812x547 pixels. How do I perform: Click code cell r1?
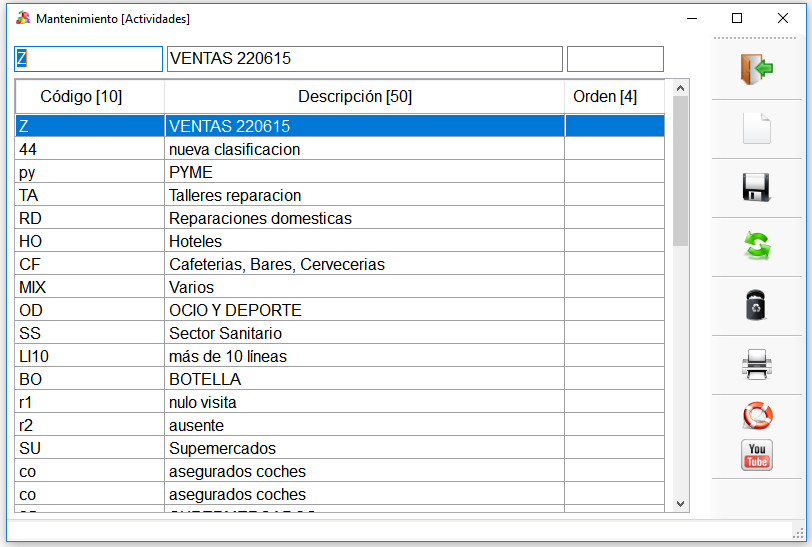coord(90,402)
